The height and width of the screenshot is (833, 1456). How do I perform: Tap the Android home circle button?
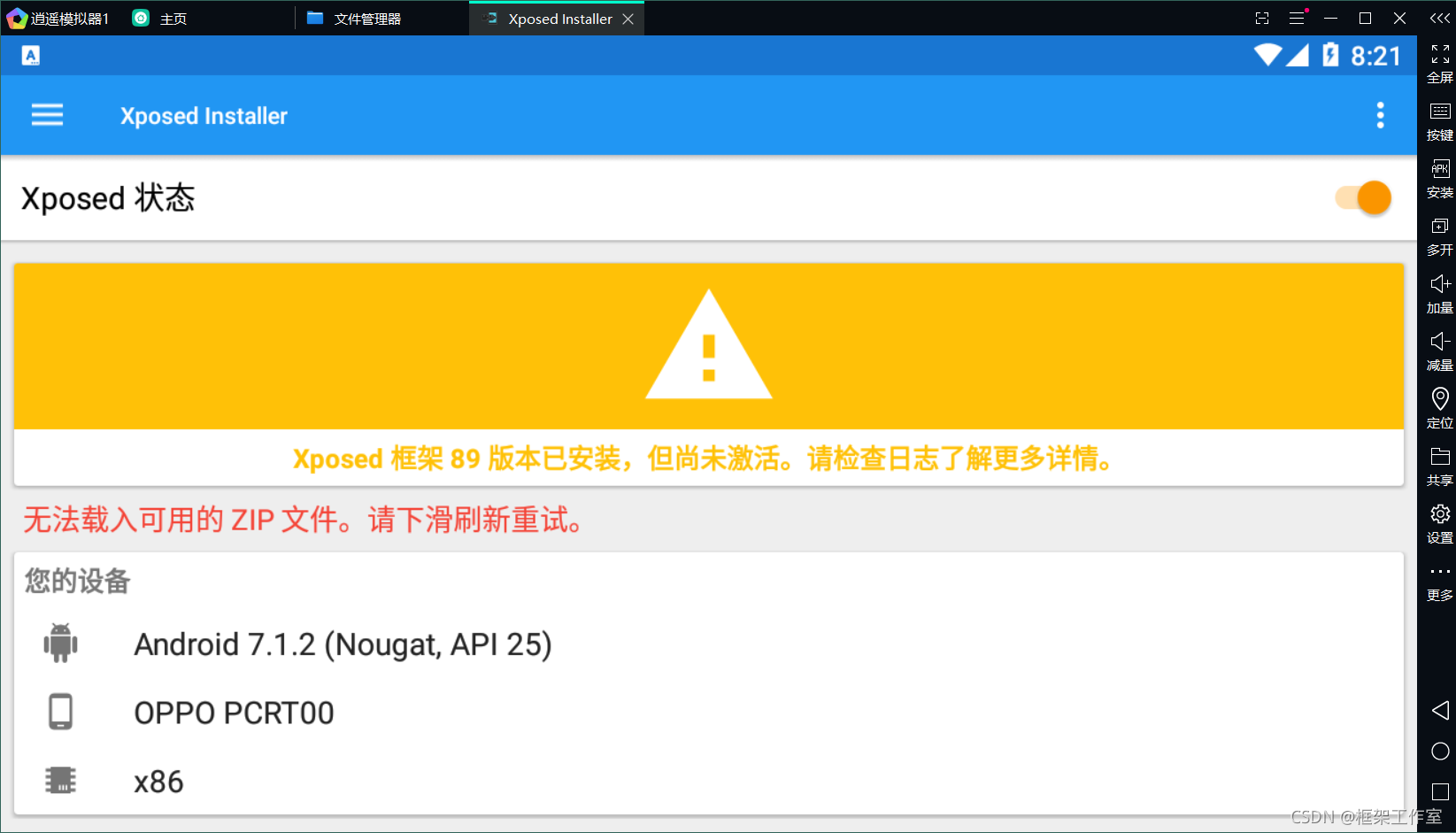click(1440, 751)
